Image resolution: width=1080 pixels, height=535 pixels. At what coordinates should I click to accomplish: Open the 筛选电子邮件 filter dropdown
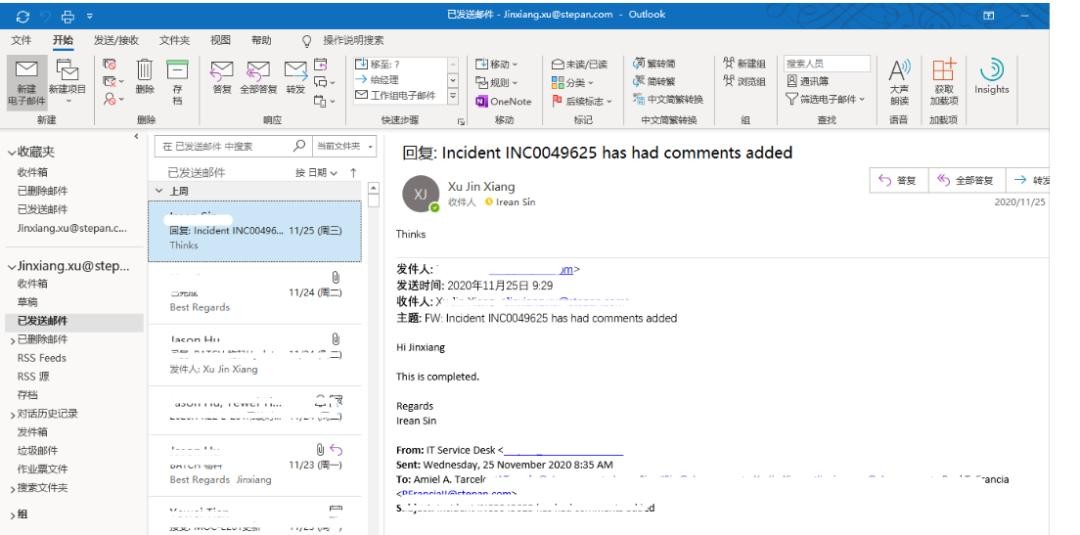point(825,99)
